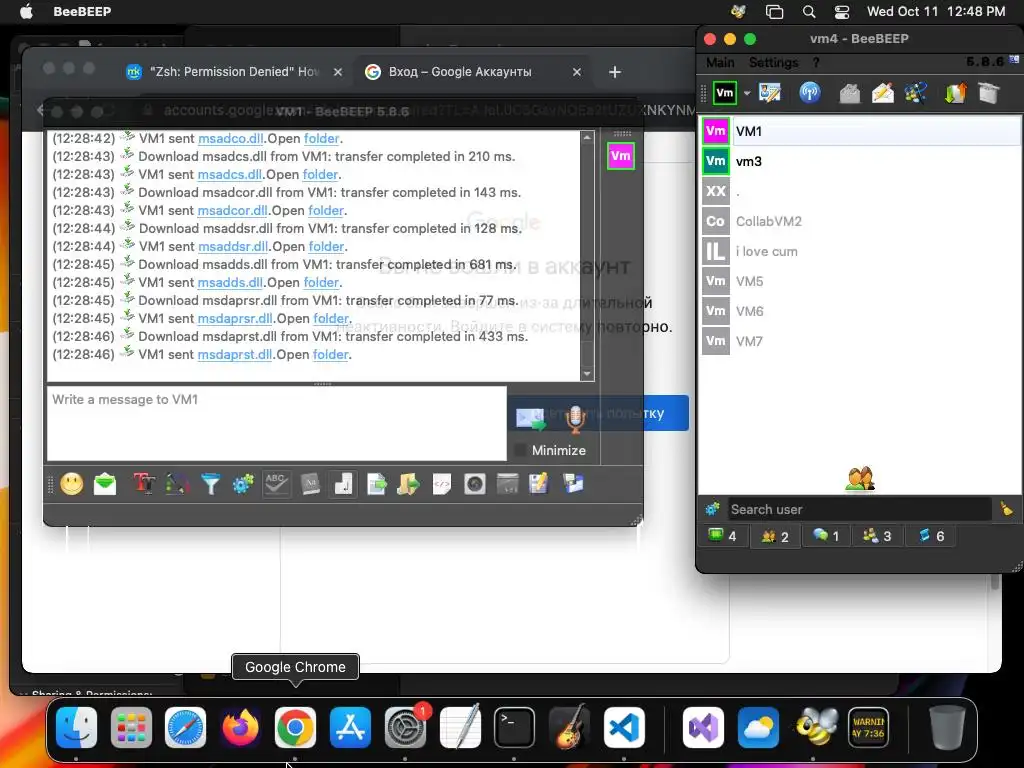Screen dimensions: 1024x768
Task: Toggle the word completer dictionary icon
Action: [x=310, y=484]
